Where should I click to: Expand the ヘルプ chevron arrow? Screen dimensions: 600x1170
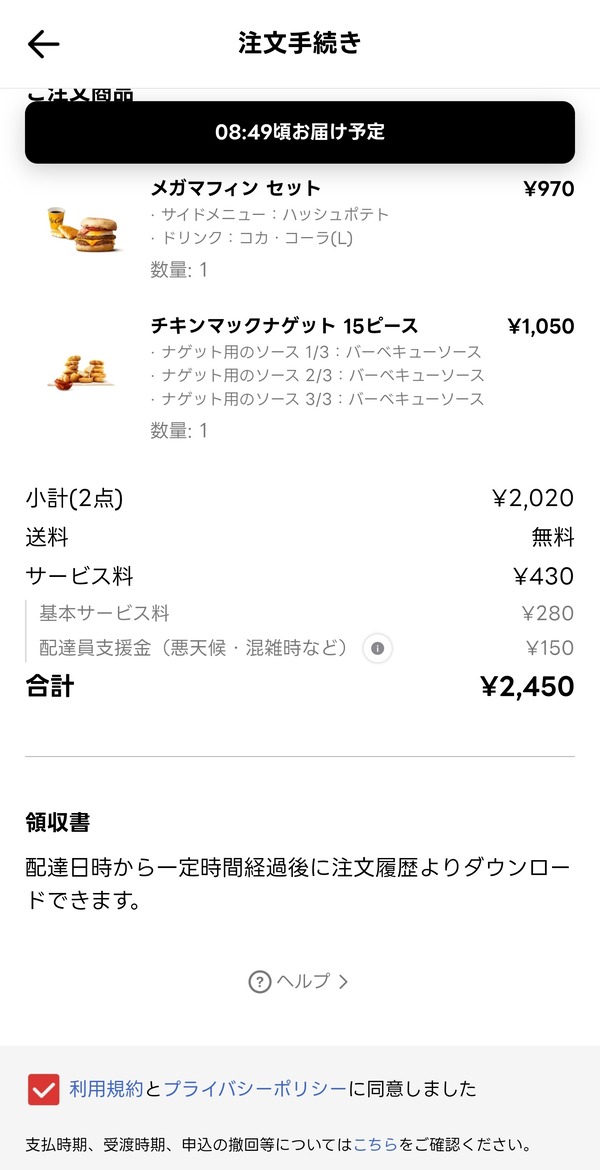(x=343, y=982)
